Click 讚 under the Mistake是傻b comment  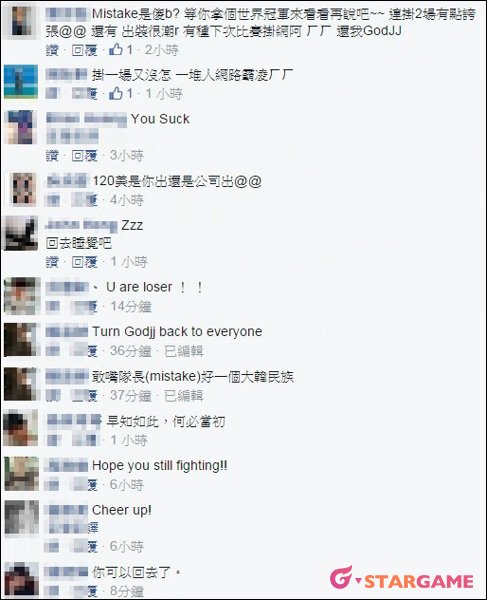pos(52,50)
